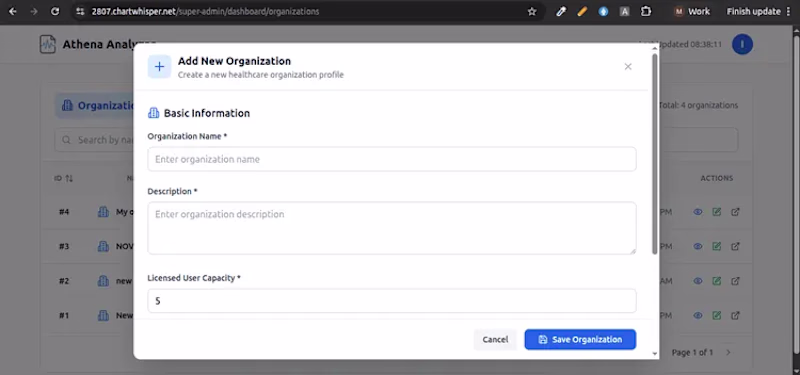Focus the Organization Name field

pyautogui.click(x=392, y=159)
